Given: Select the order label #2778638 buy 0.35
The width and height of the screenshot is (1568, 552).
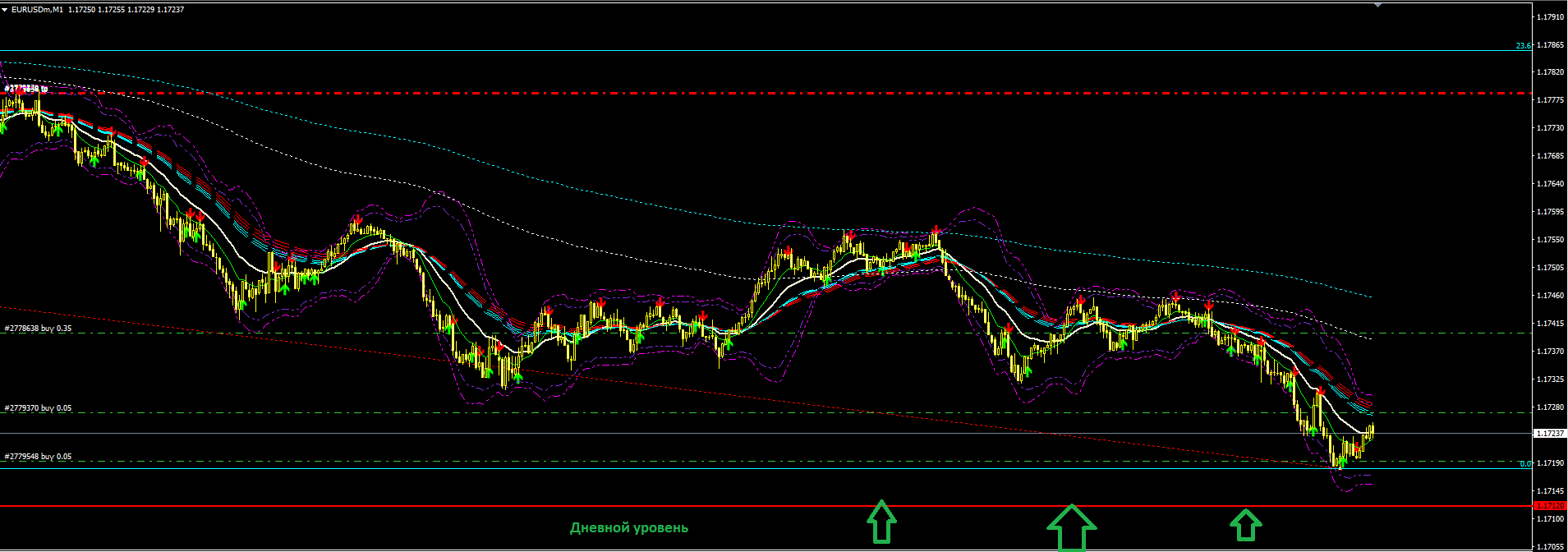Looking at the screenshot, I should 38,328.
